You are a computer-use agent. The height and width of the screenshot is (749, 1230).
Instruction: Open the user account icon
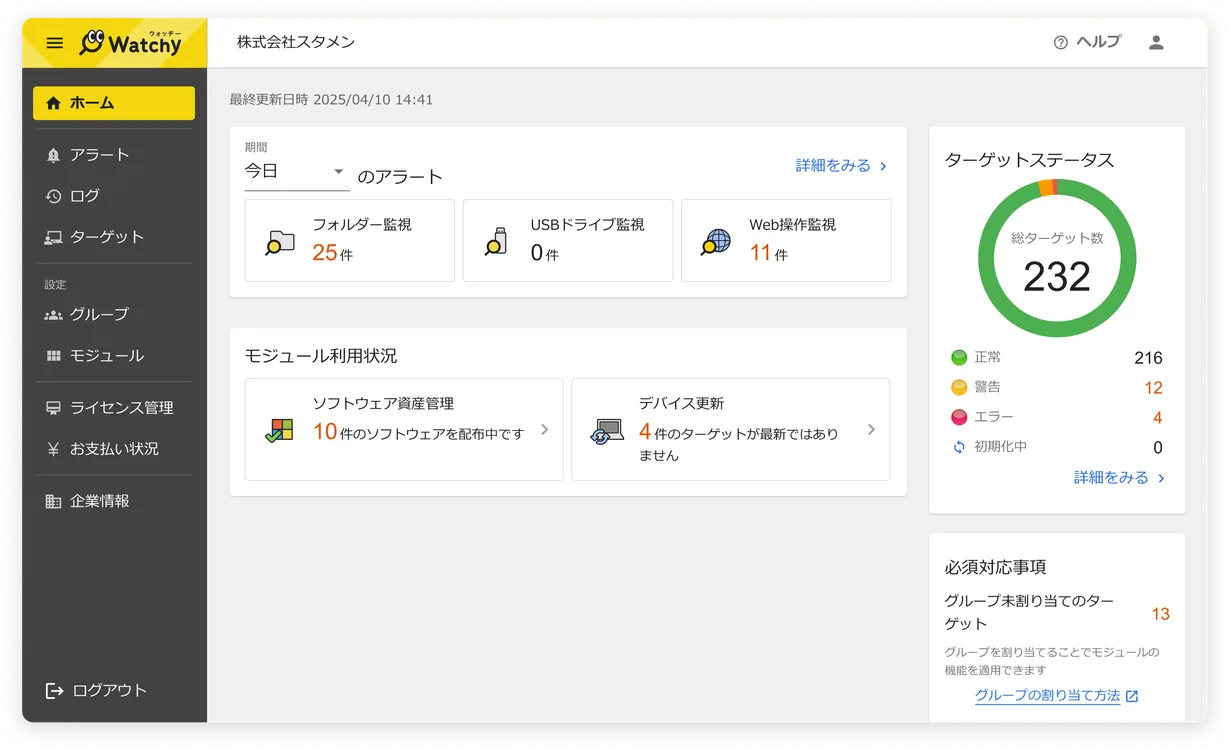click(1156, 42)
